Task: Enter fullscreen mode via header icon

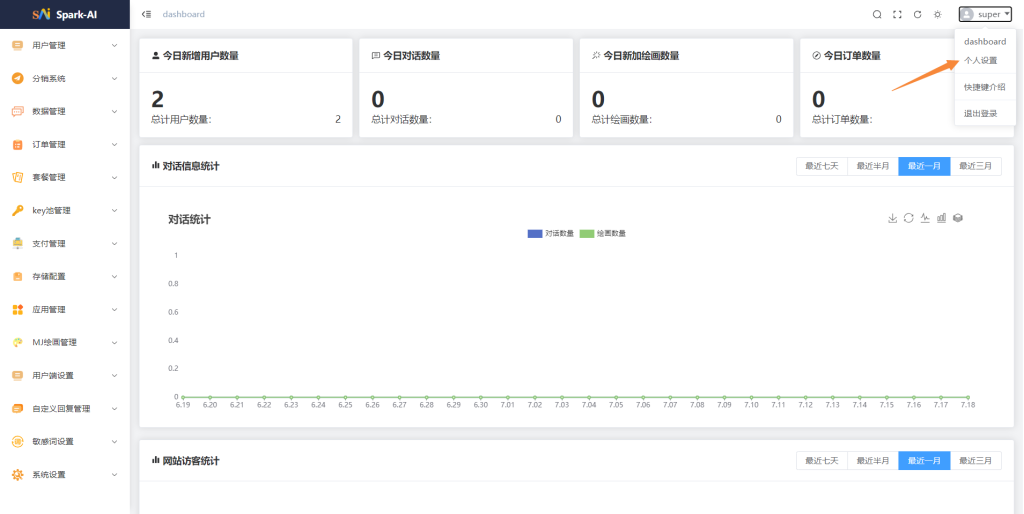Action: pyautogui.click(x=897, y=14)
